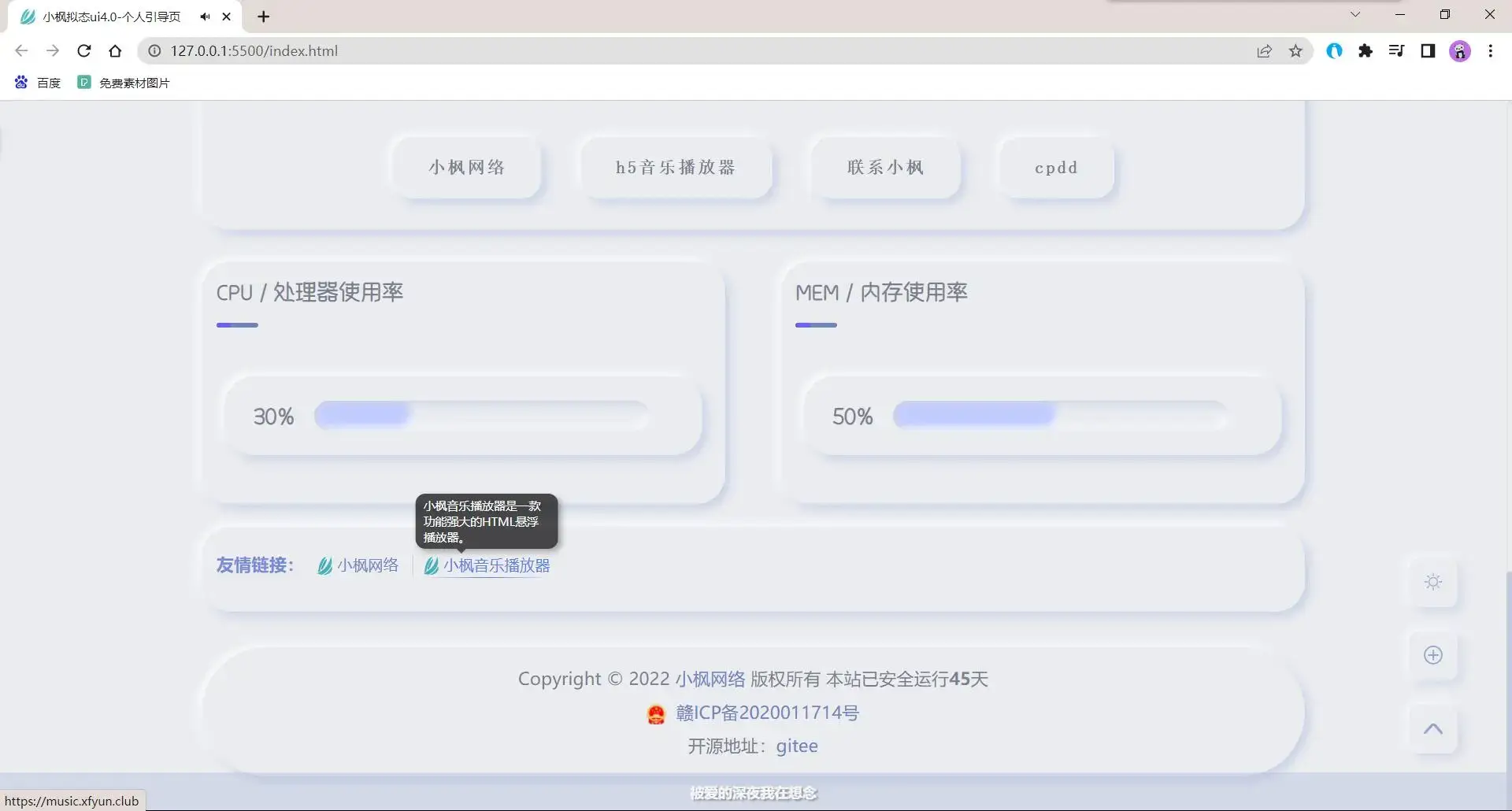The image size is (1512, 811).
Task: Click the cpdd navigation button
Action: 1056,168
